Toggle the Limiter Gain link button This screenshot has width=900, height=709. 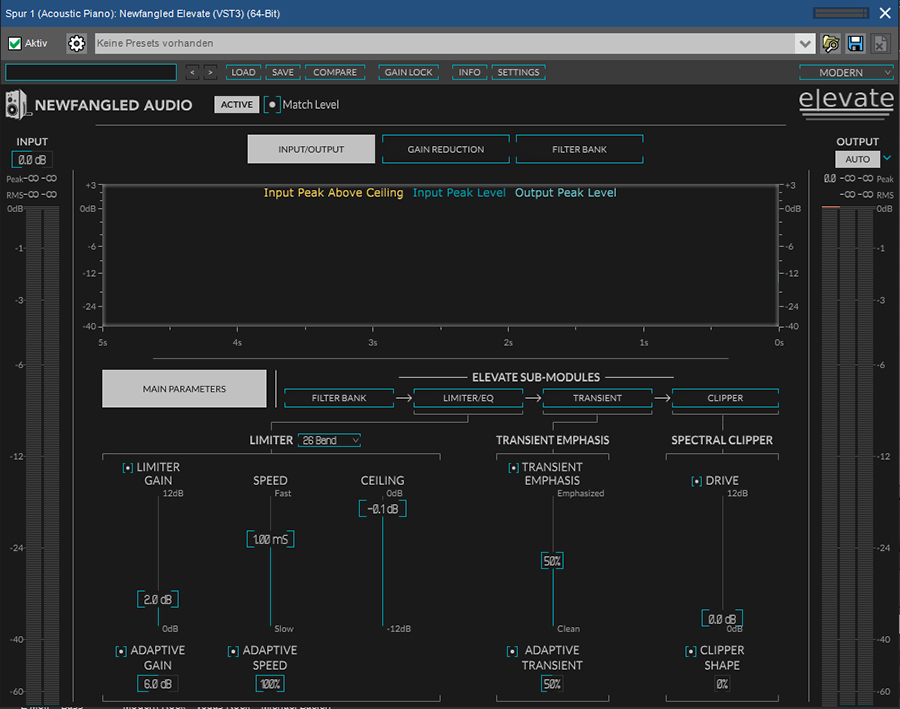coord(127,468)
